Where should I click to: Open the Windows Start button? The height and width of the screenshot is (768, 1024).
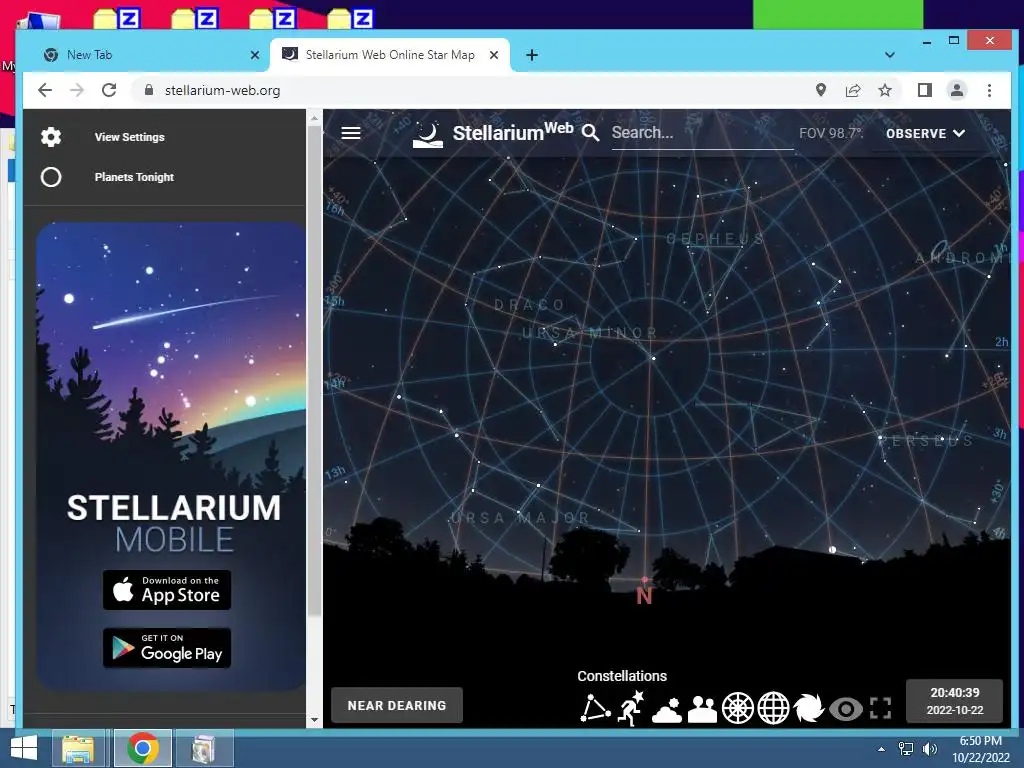click(x=24, y=748)
